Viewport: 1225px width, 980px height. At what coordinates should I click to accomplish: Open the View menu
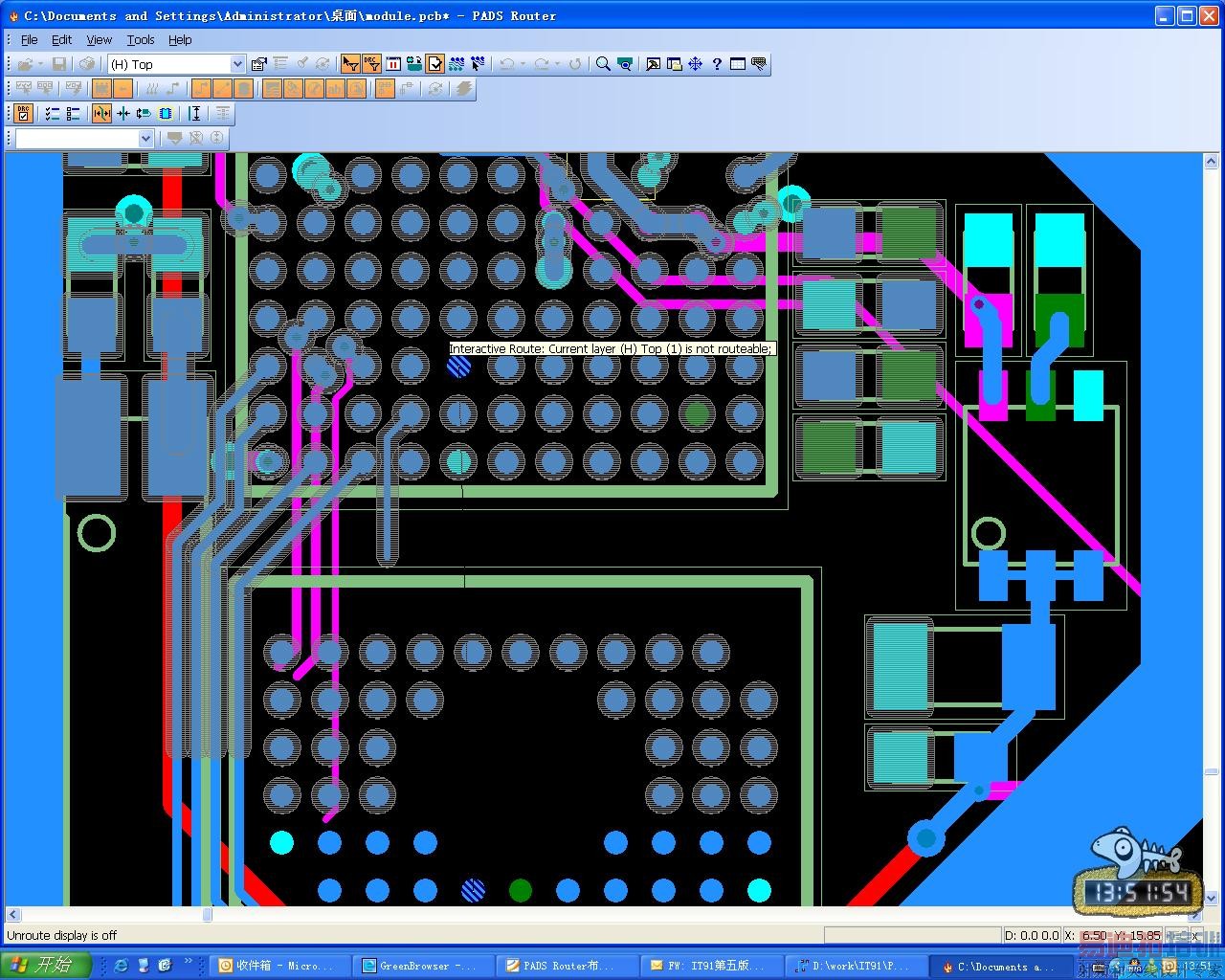[99, 39]
